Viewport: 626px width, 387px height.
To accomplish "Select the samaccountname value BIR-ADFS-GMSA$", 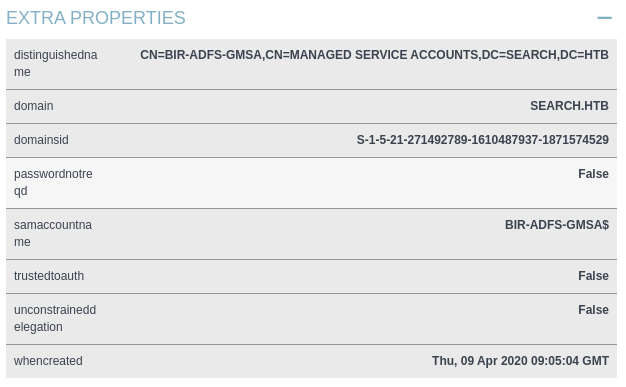I will point(557,225).
